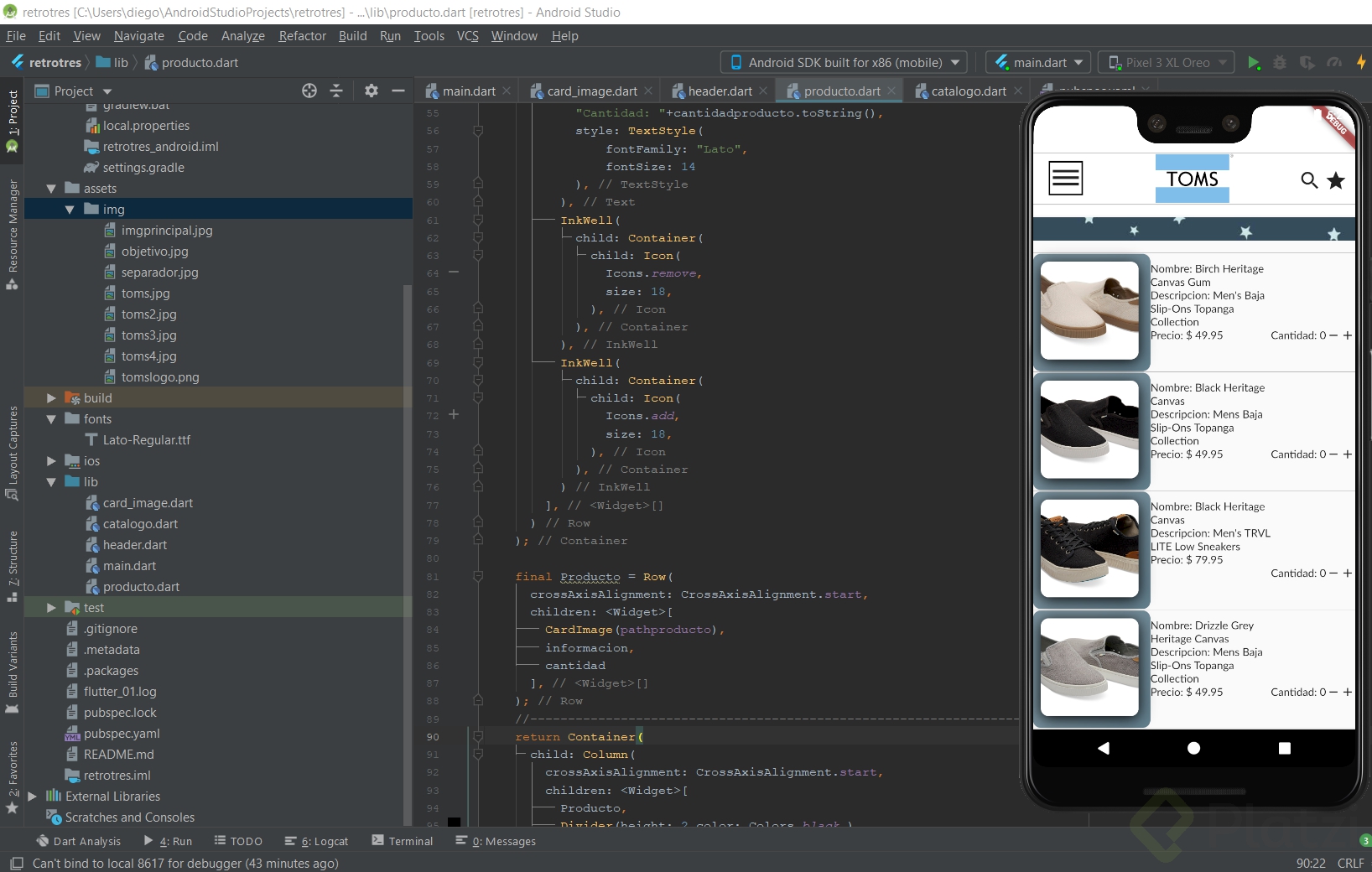Open Favorites side tool window

point(13,777)
